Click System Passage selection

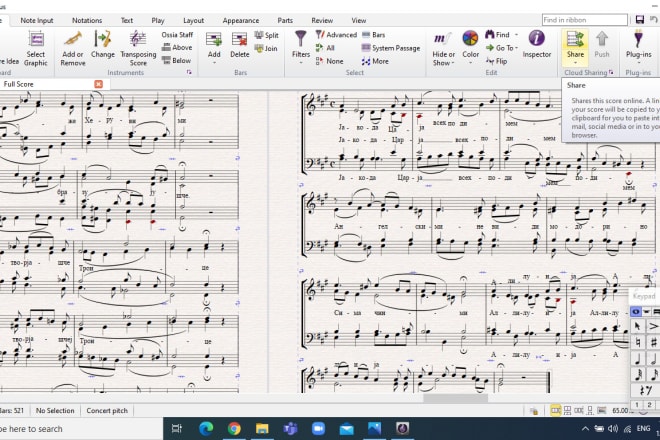[x=391, y=48]
